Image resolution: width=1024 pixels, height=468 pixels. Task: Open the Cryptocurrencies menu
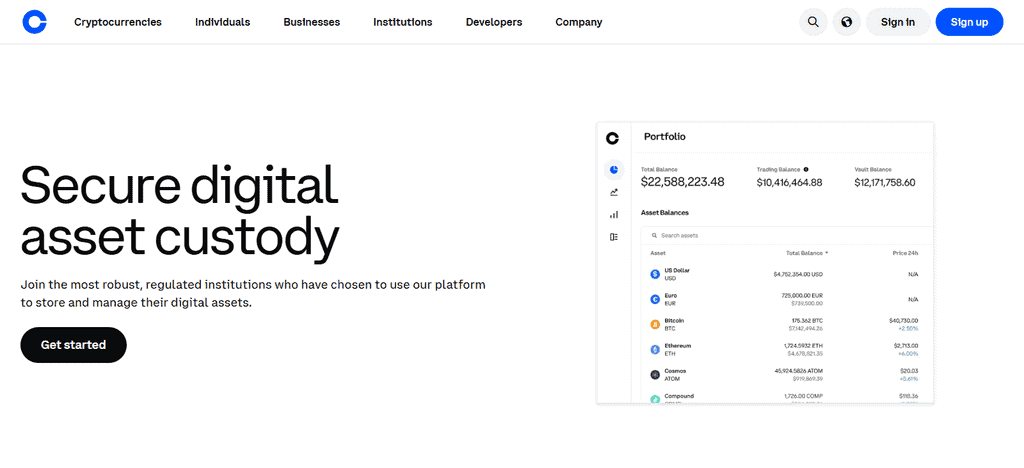coord(118,22)
